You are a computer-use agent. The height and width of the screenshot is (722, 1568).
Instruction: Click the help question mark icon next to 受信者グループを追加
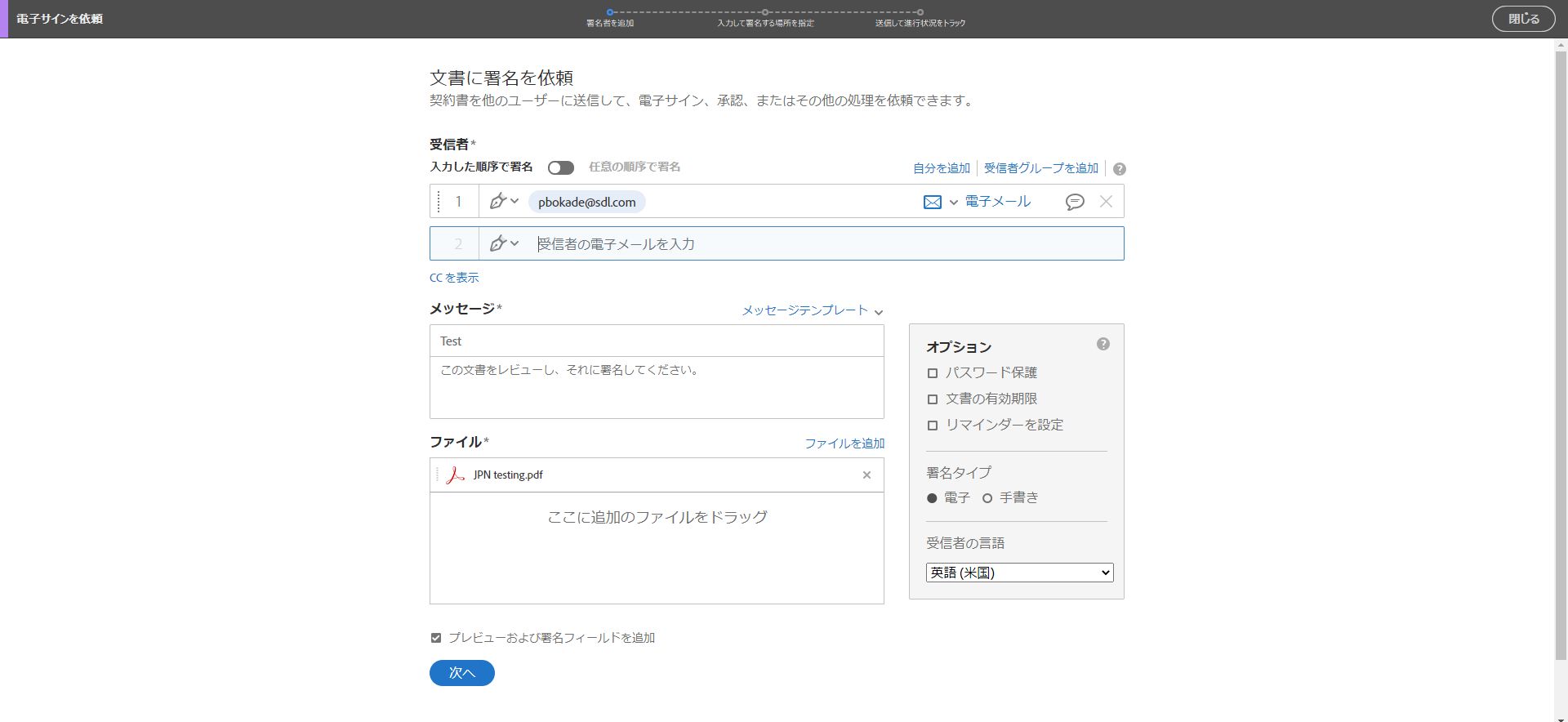pyautogui.click(x=1120, y=169)
